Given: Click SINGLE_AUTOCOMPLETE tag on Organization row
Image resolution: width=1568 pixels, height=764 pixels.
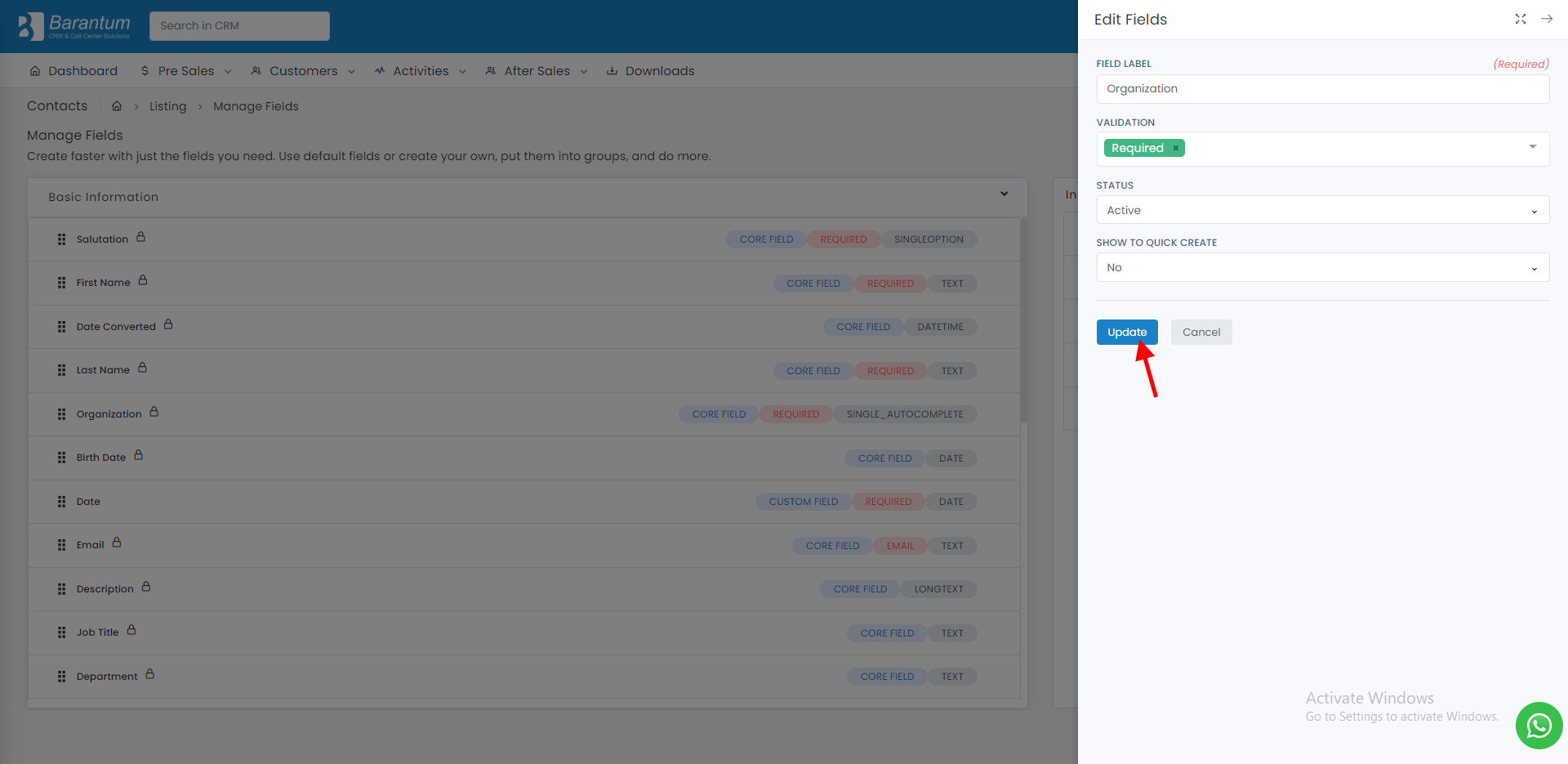Looking at the screenshot, I should tap(905, 414).
